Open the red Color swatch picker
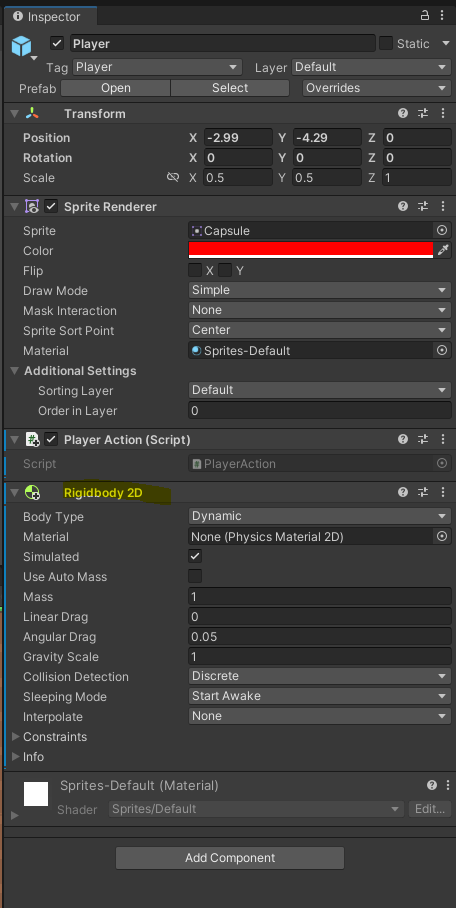Image resolution: width=456 pixels, height=908 pixels. tap(311, 250)
